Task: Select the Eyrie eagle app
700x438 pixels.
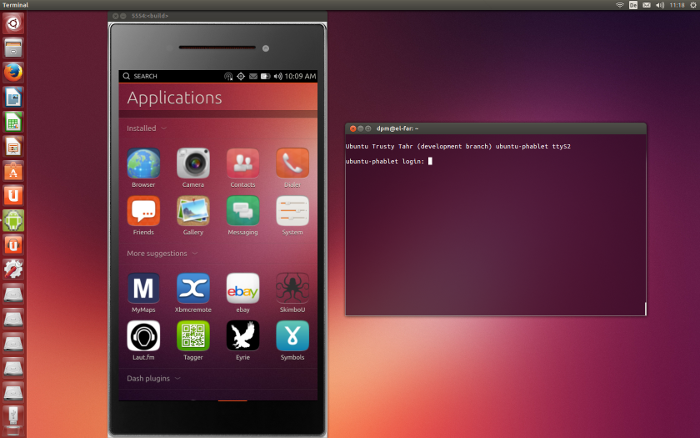Action: point(243,336)
